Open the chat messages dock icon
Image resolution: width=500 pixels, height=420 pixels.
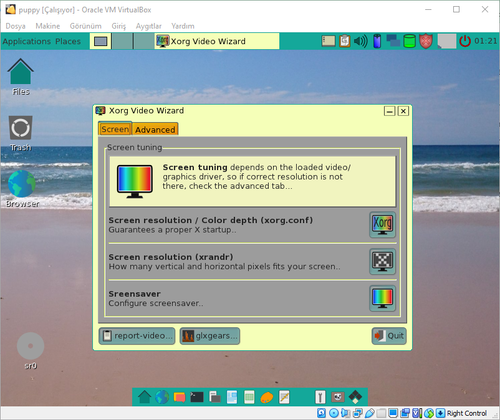pos(179,397)
